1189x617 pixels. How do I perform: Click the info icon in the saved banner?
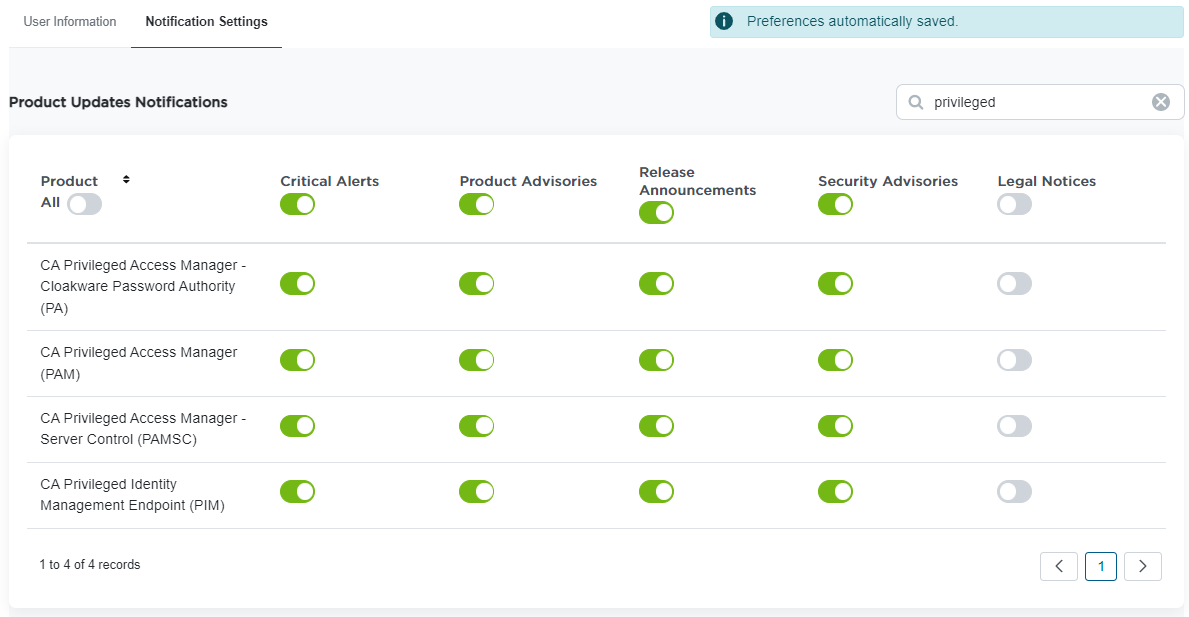[x=724, y=21]
